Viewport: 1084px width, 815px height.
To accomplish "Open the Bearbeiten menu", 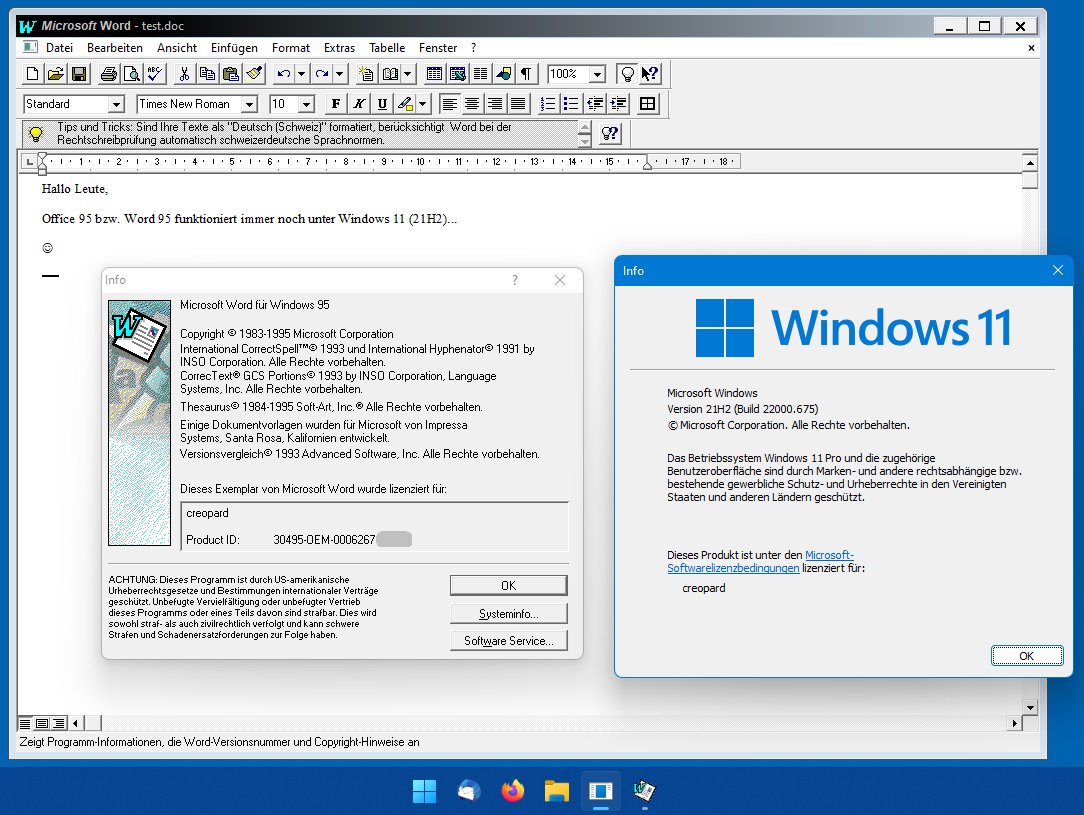I will 115,48.
